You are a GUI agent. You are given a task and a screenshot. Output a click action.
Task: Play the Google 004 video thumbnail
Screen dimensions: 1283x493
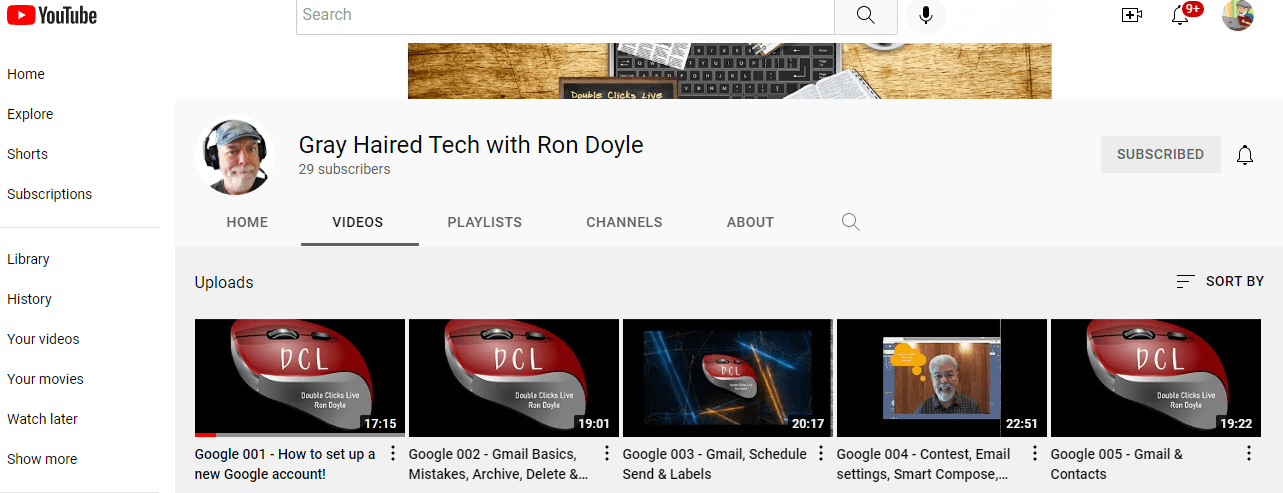click(942, 378)
